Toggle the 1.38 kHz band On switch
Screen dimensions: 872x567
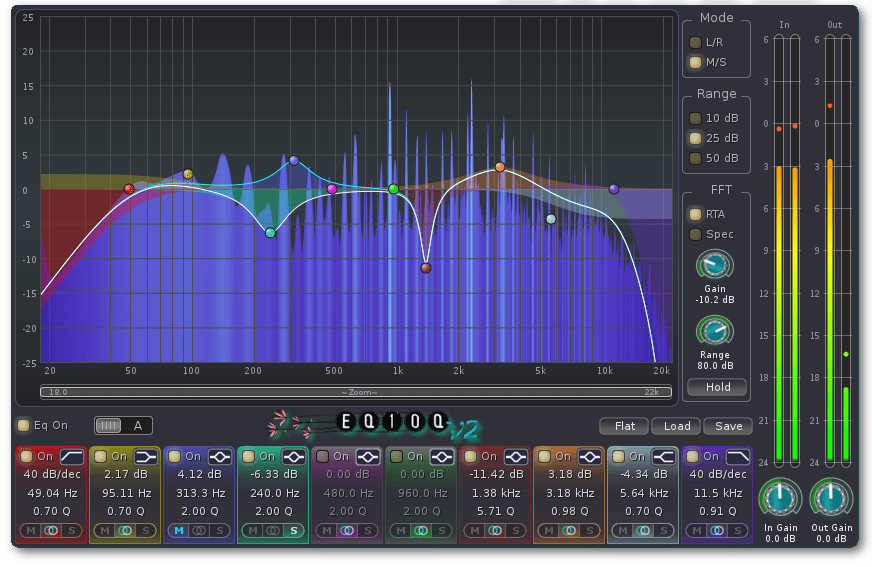pyautogui.click(x=470, y=456)
